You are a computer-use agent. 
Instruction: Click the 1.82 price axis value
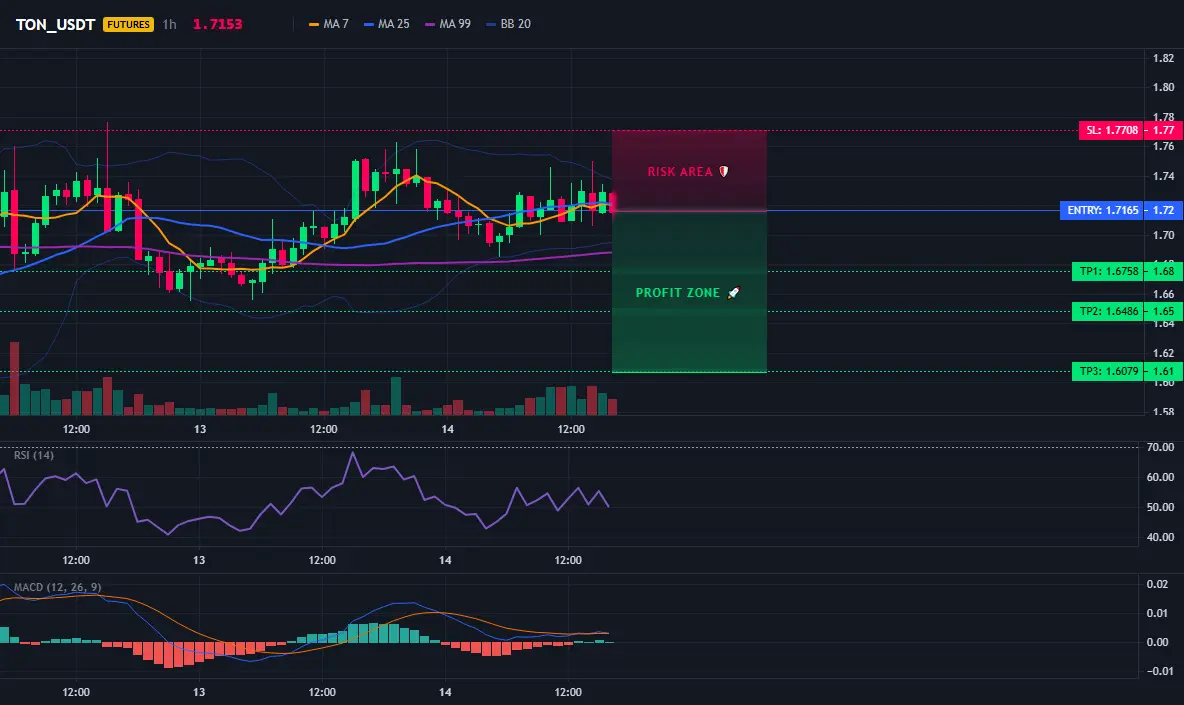1163,58
